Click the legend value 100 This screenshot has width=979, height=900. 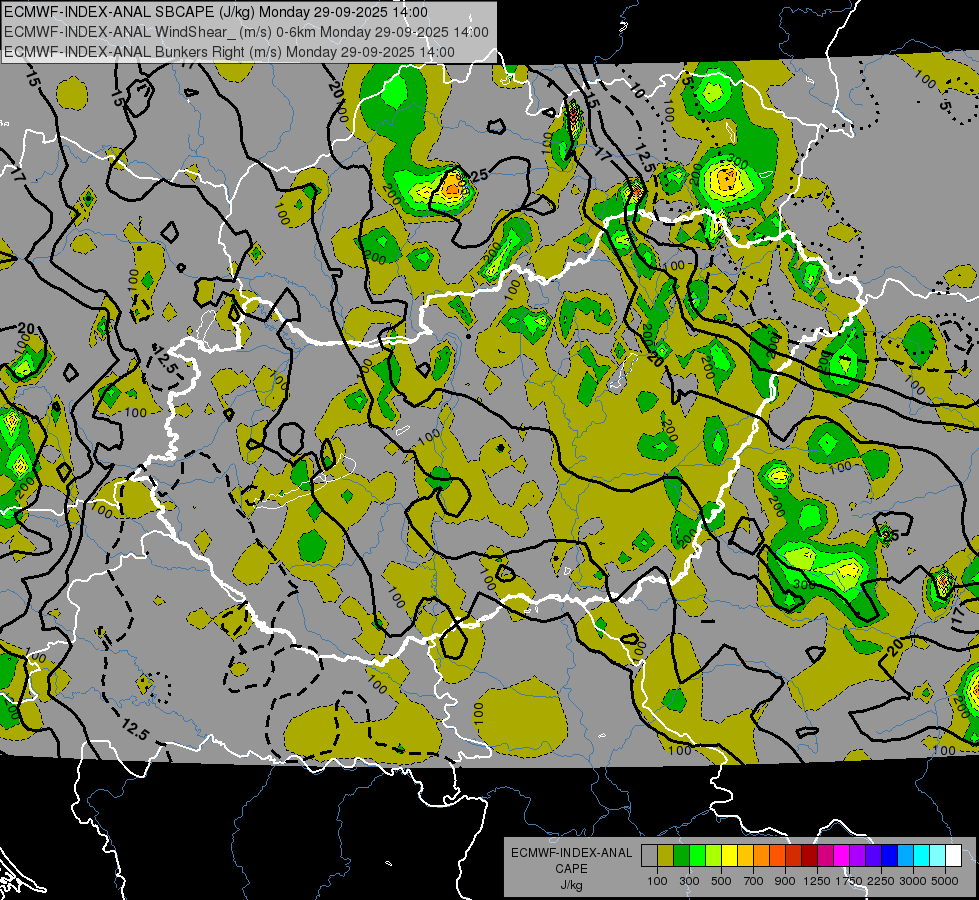[x=657, y=881]
